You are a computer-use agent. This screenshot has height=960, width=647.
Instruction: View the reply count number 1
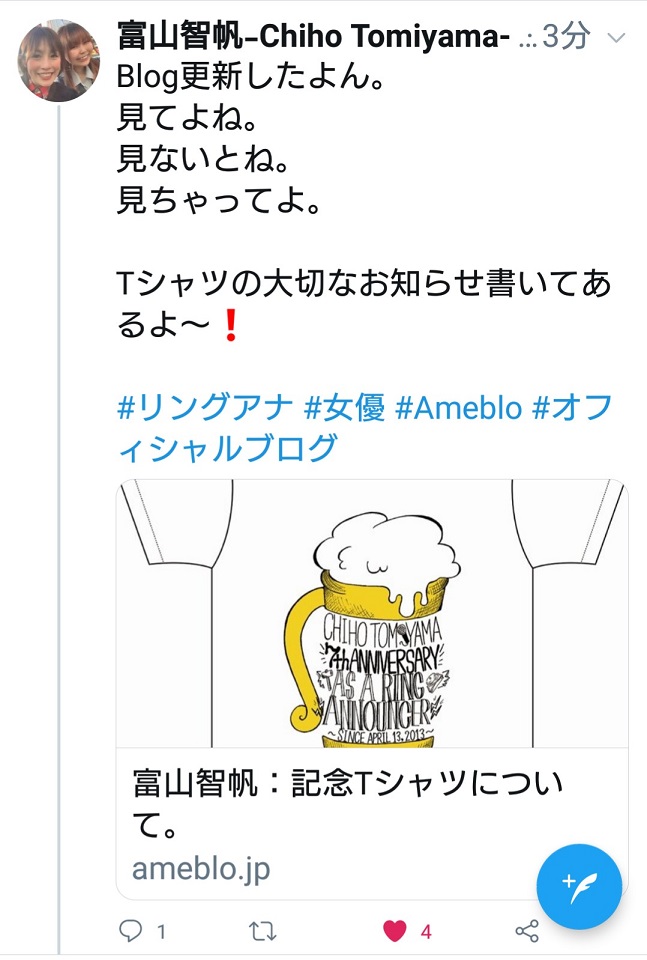click(x=161, y=932)
